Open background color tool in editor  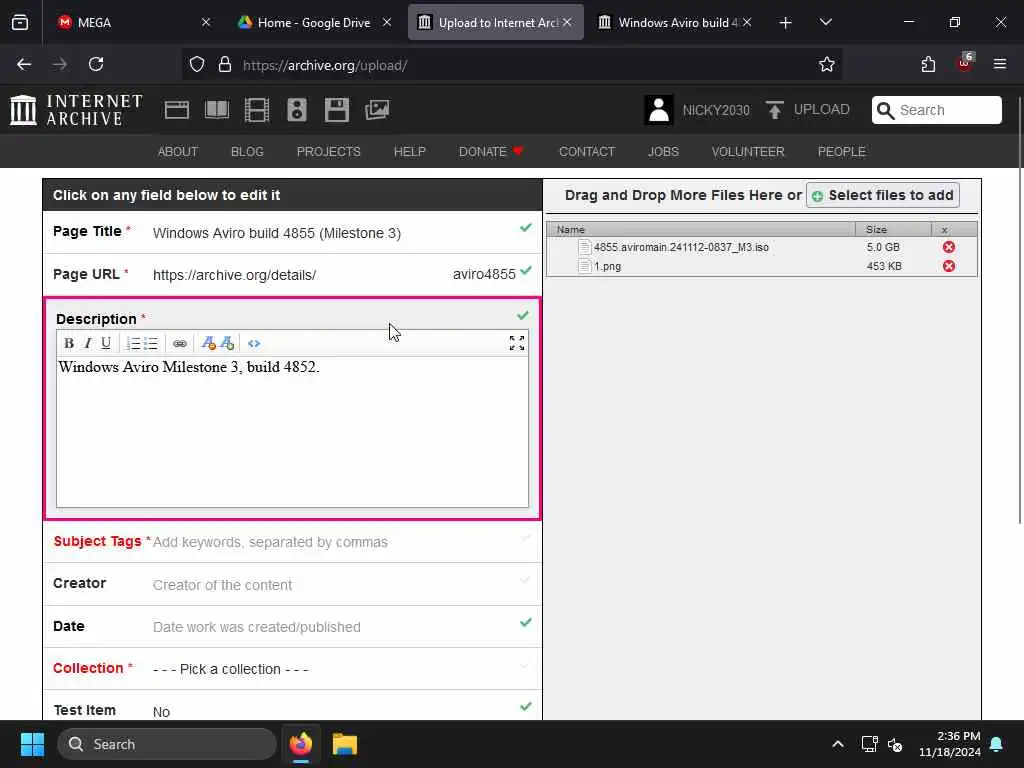[x=227, y=344]
